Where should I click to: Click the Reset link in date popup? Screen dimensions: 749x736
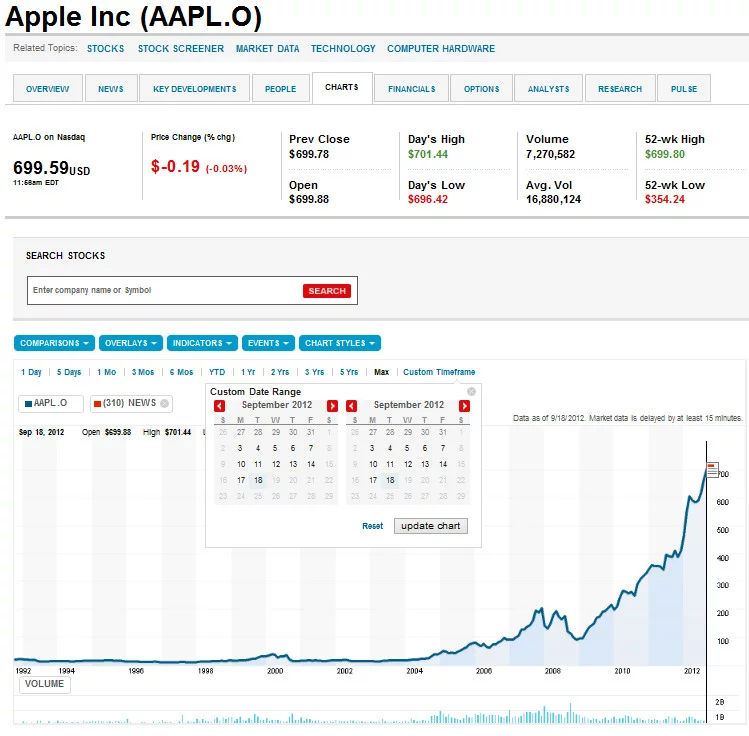372,526
